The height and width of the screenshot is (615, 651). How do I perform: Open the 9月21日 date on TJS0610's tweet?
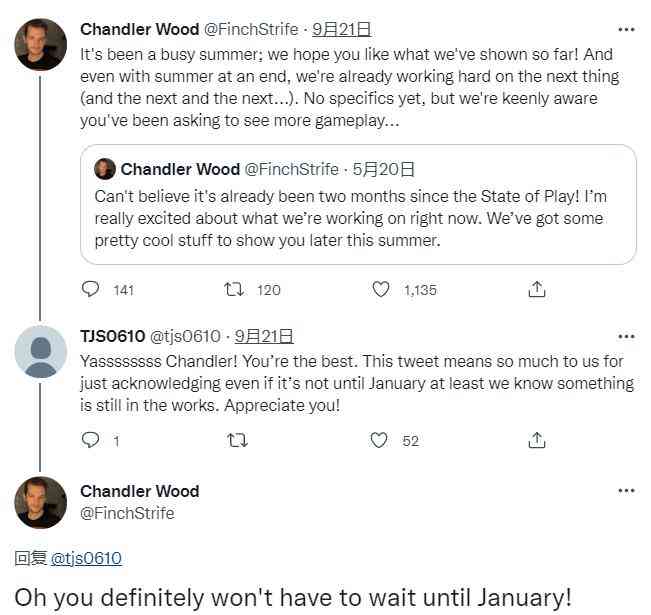tap(264, 336)
